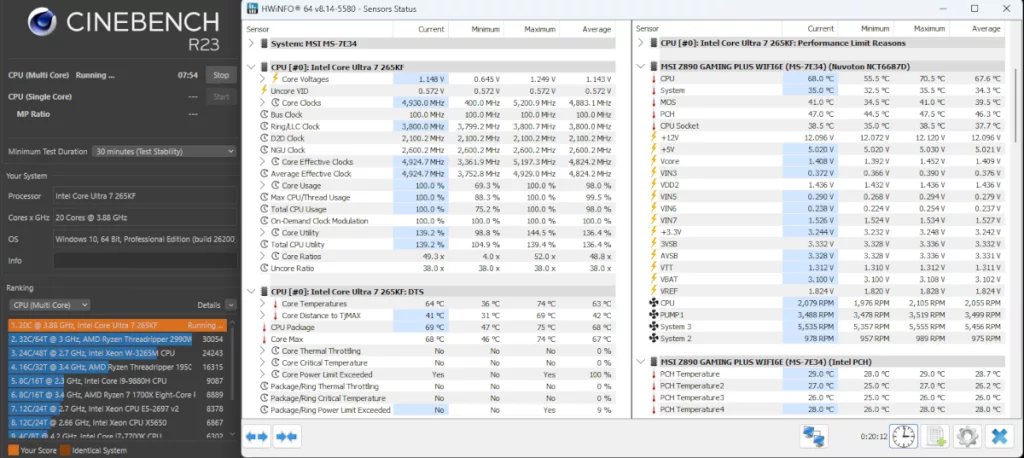
Task: Click the scrollbar of the Nuvoton sensor pane
Action: [1015, 105]
